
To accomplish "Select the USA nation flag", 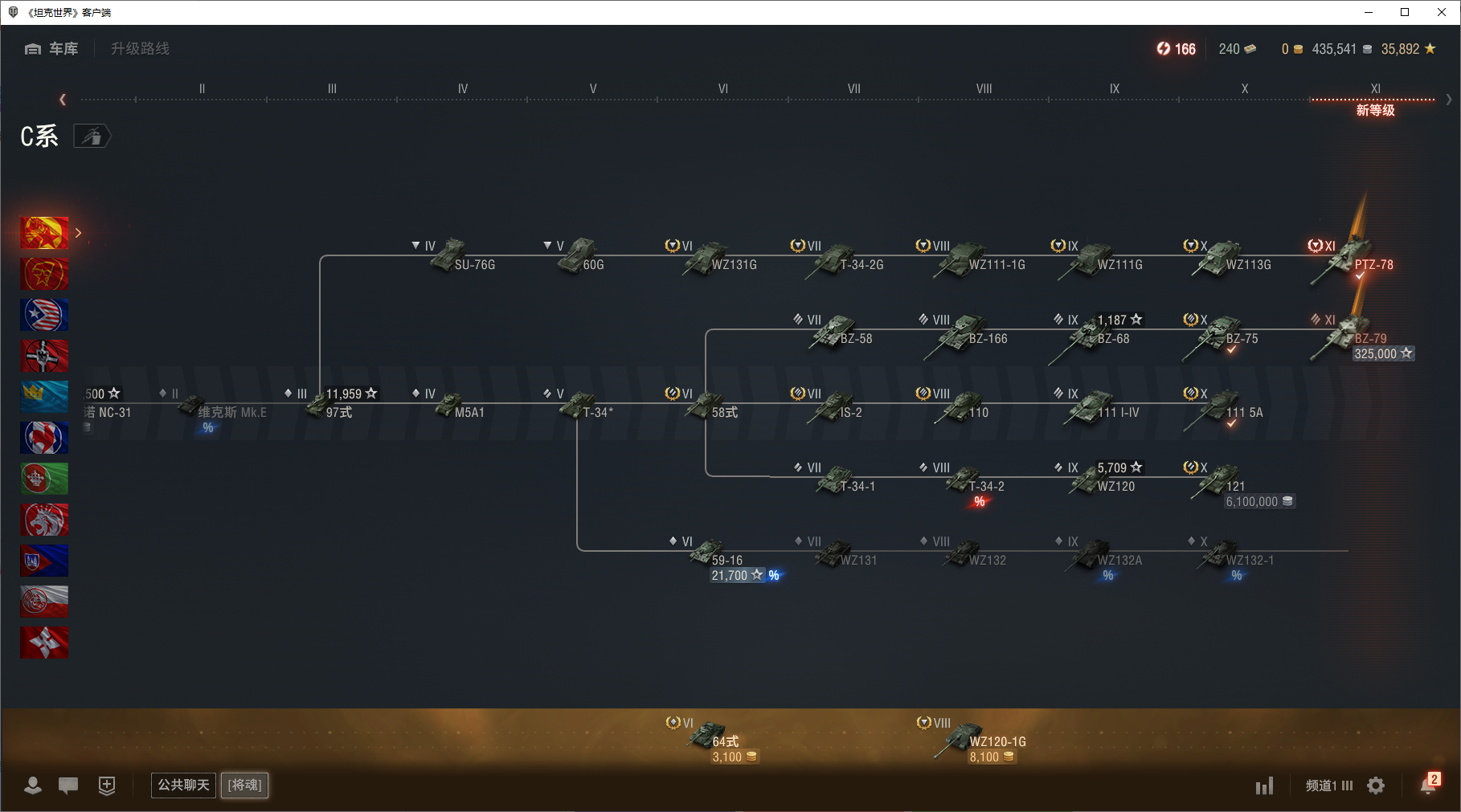I will pos(44,315).
